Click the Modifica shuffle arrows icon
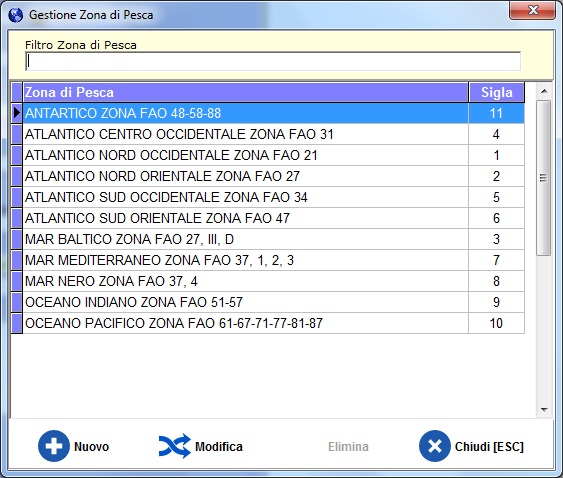This screenshot has height=478, width=563. (x=175, y=446)
